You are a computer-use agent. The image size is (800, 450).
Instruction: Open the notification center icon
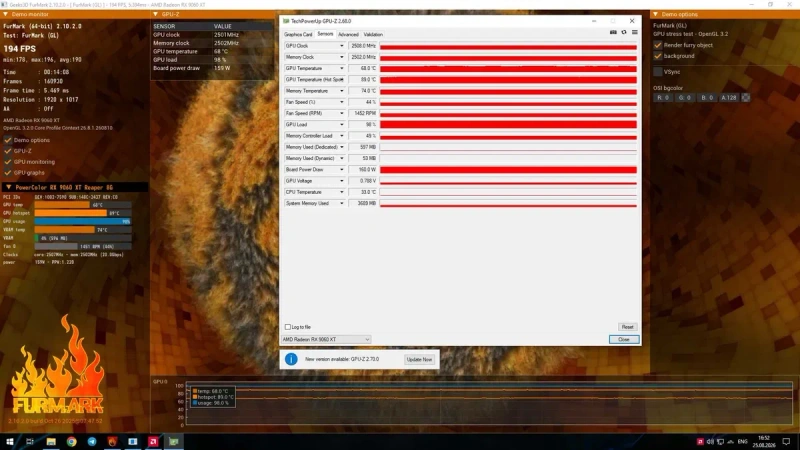point(786,442)
